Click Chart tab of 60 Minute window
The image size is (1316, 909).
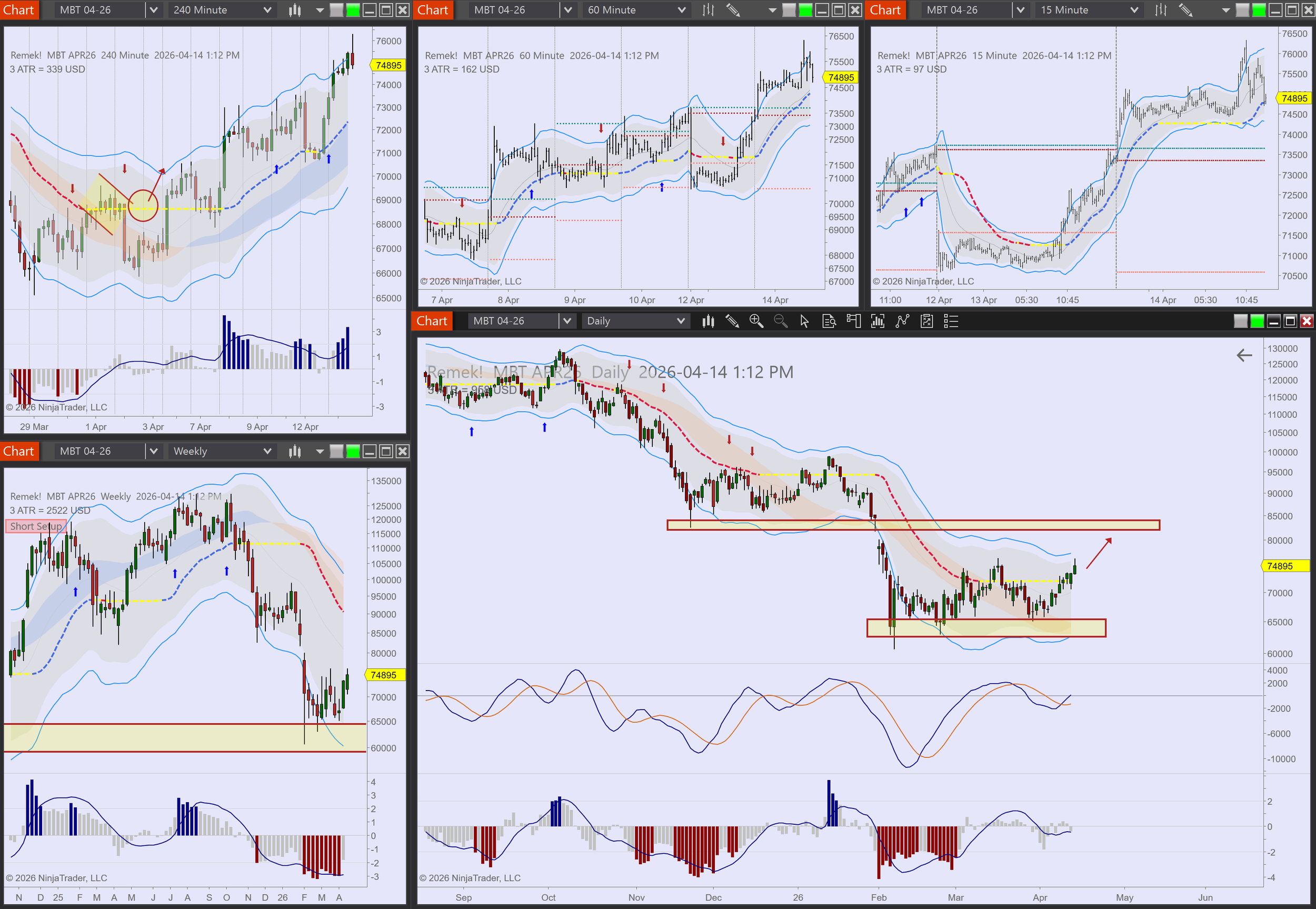pyautogui.click(x=433, y=9)
